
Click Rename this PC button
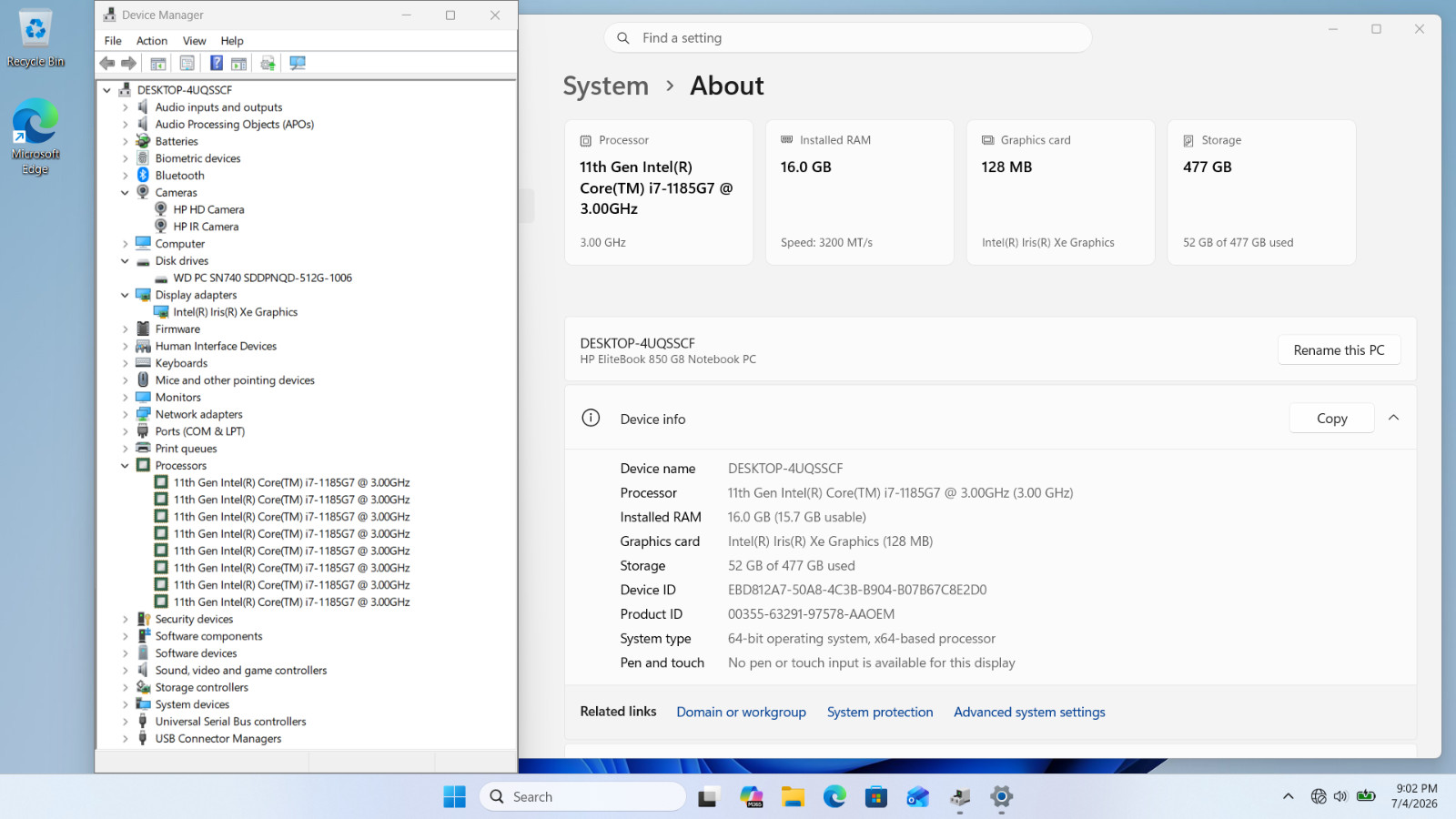coord(1339,350)
